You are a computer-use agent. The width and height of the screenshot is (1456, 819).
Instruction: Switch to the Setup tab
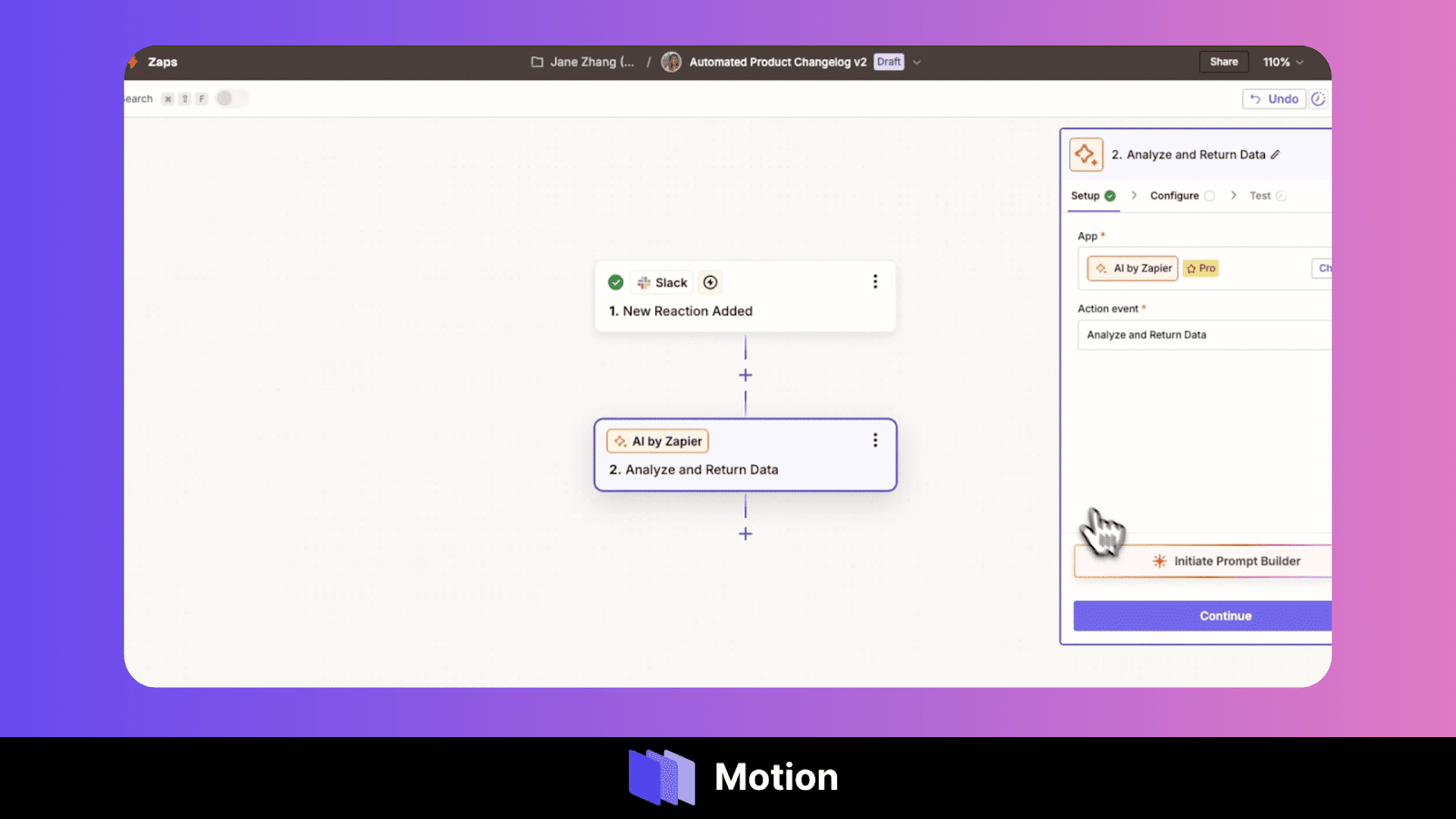[x=1093, y=196]
